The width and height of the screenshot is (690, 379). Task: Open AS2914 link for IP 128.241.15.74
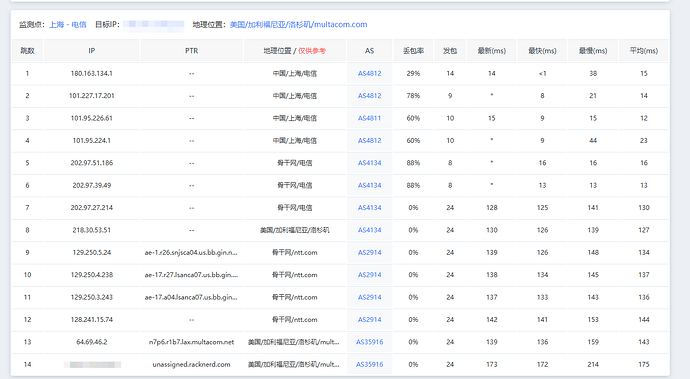[x=370, y=320]
